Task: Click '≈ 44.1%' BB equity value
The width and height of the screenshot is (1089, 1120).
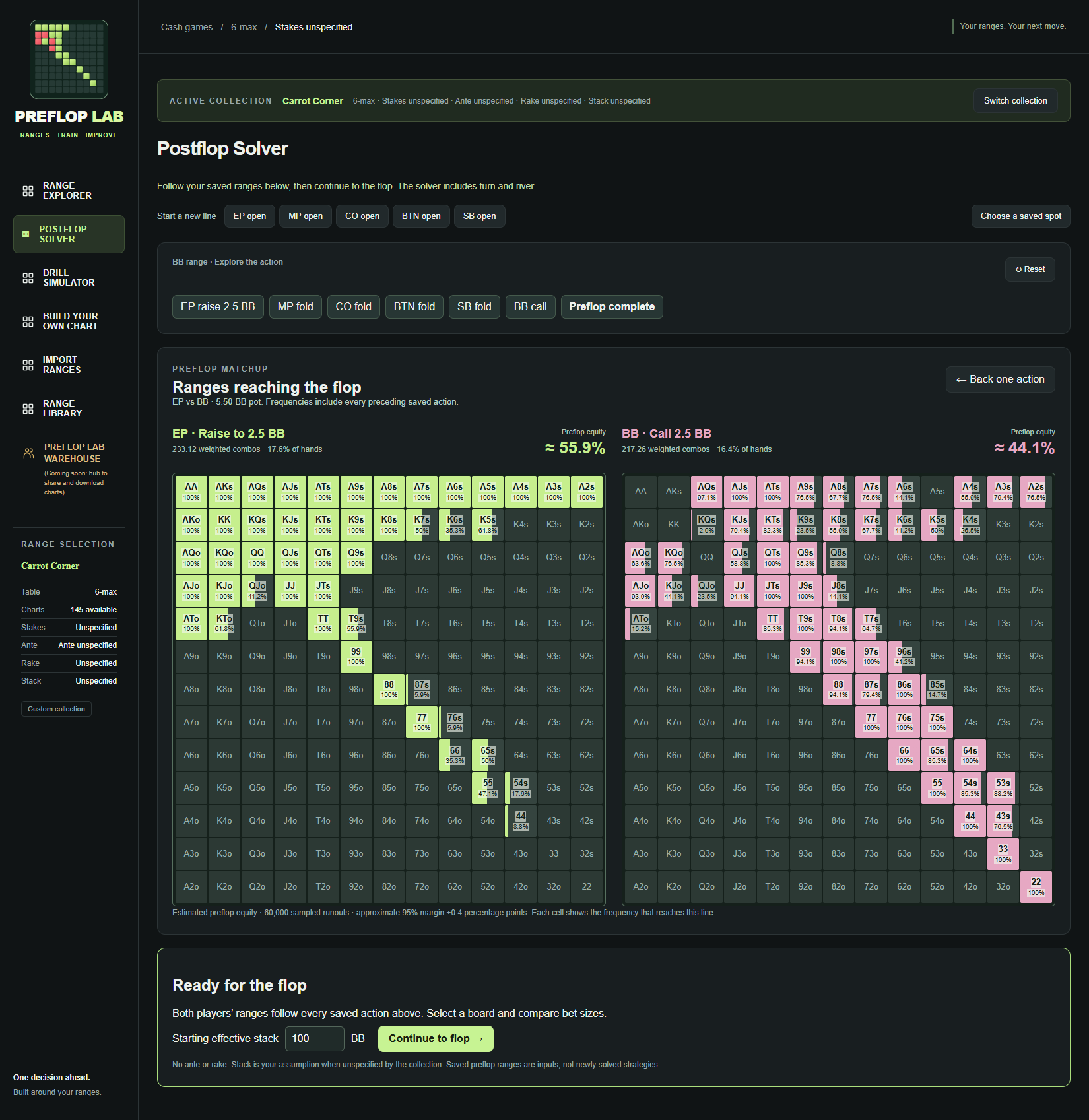Action: (x=1024, y=448)
